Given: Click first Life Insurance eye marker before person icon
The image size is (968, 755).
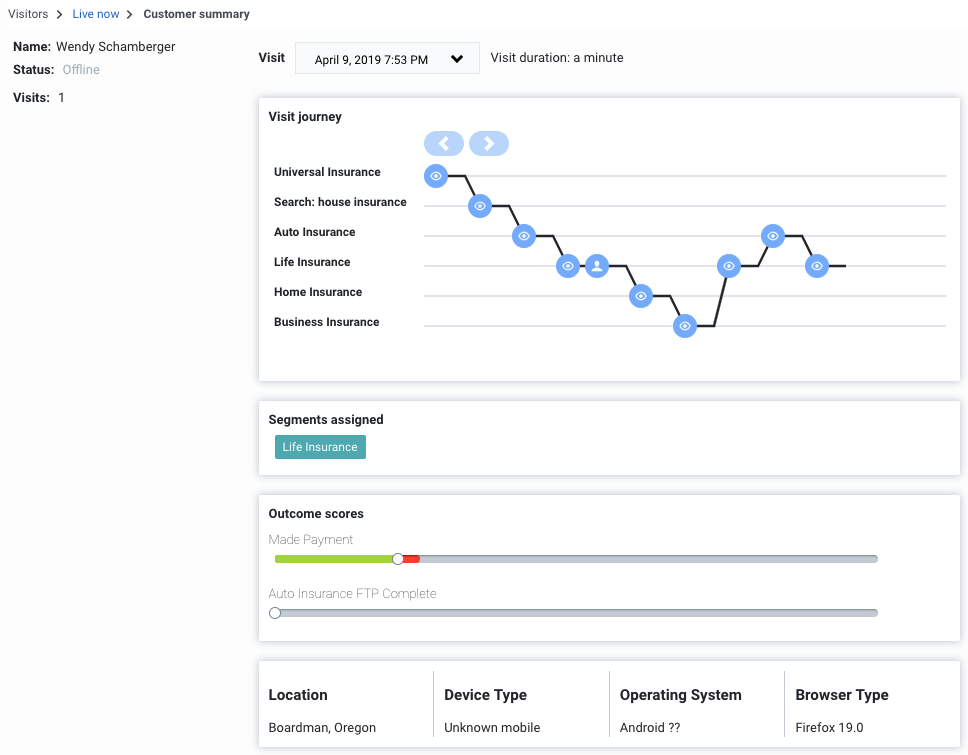Looking at the screenshot, I should (567, 266).
